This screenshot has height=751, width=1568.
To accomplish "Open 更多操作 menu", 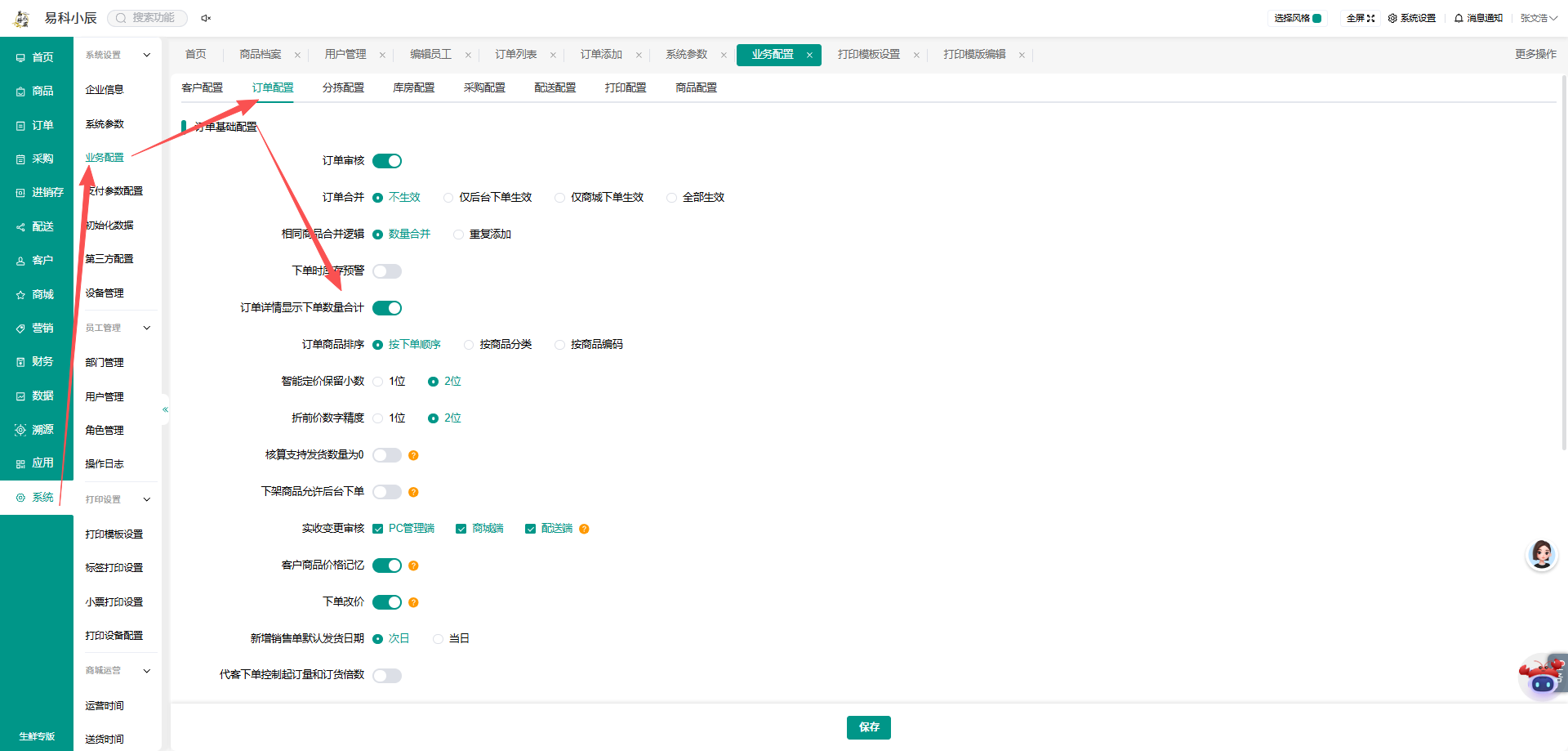I will (x=1535, y=55).
